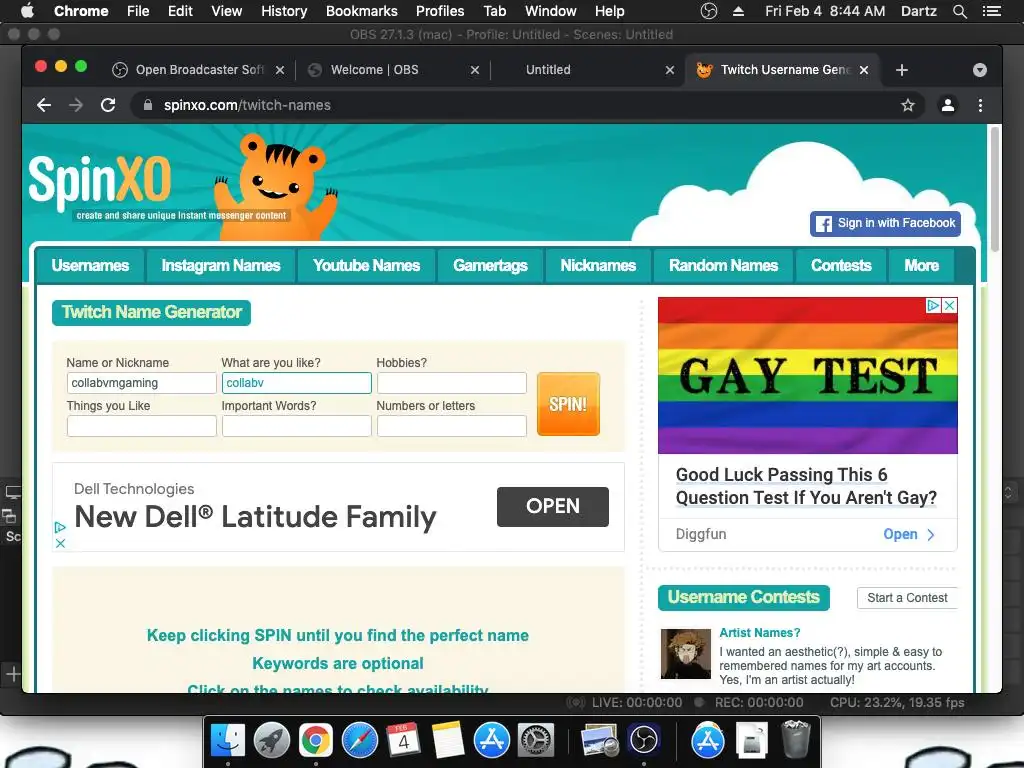
Task: Expand the tab search dropdown arrow
Action: (x=980, y=70)
